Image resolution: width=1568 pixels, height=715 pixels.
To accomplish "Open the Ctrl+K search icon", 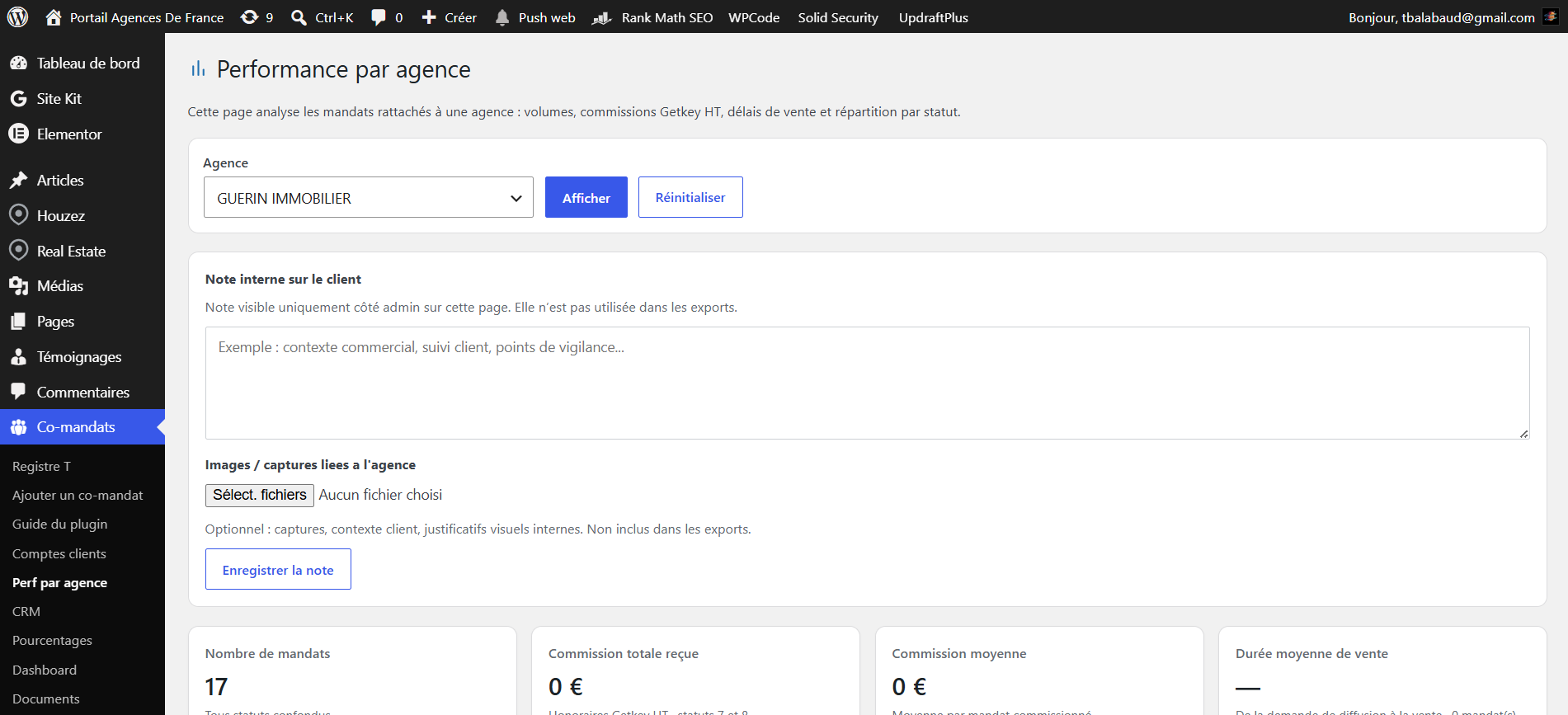I will coord(299,17).
